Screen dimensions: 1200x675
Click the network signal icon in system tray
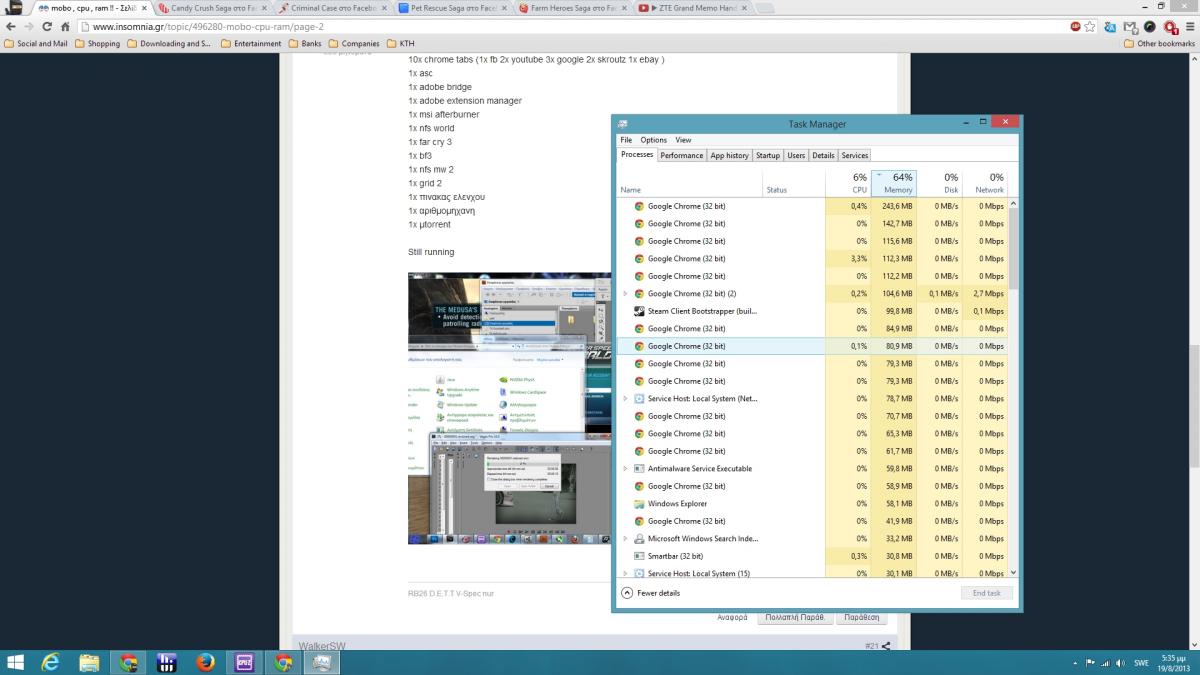pos(1104,662)
